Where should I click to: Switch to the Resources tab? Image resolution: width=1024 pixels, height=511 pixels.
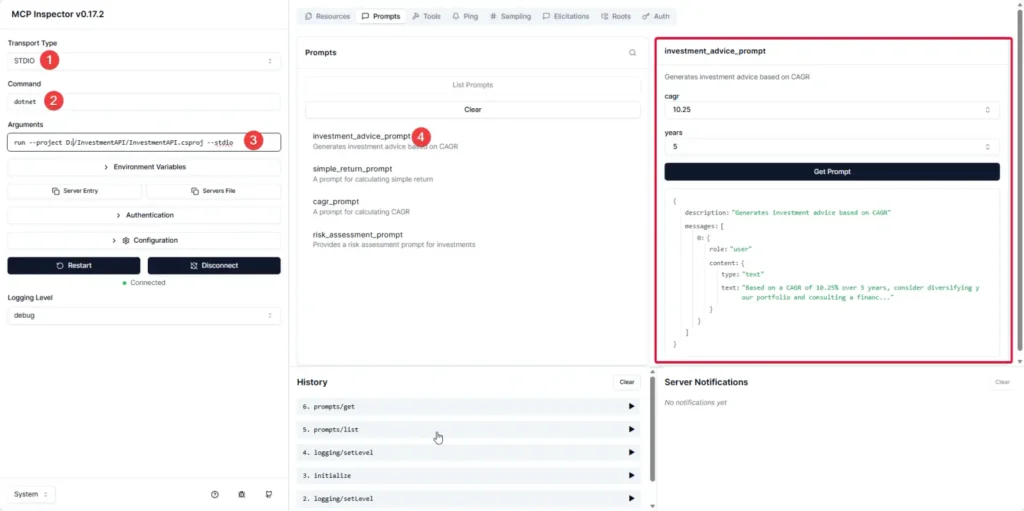pyautogui.click(x=327, y=16)
